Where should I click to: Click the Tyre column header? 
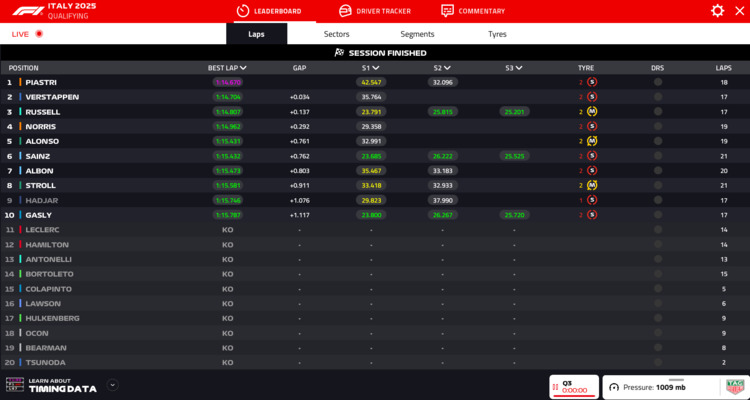[x=586, y=68]
